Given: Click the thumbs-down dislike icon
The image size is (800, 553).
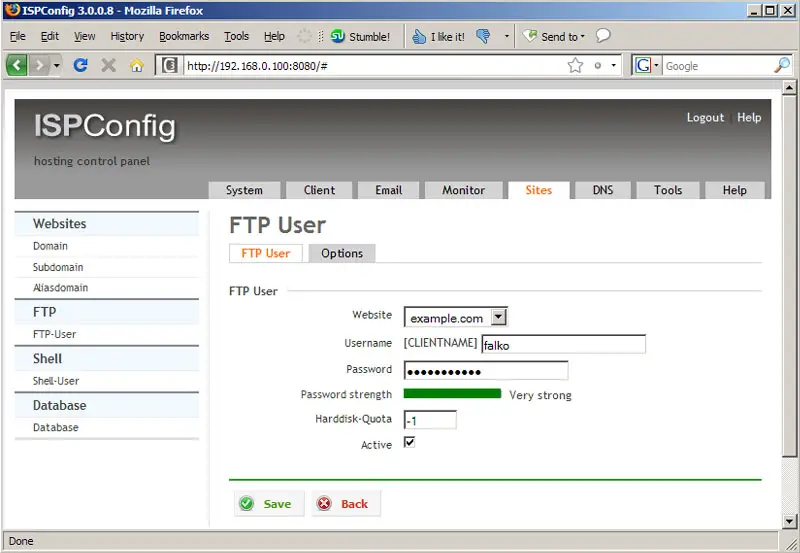Looking at the screenshot, I should (483, 36).
